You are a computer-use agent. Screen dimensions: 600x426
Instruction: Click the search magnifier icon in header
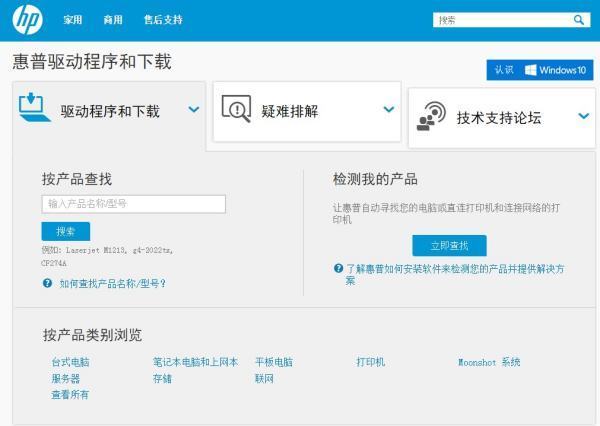(x=579, y=20)
